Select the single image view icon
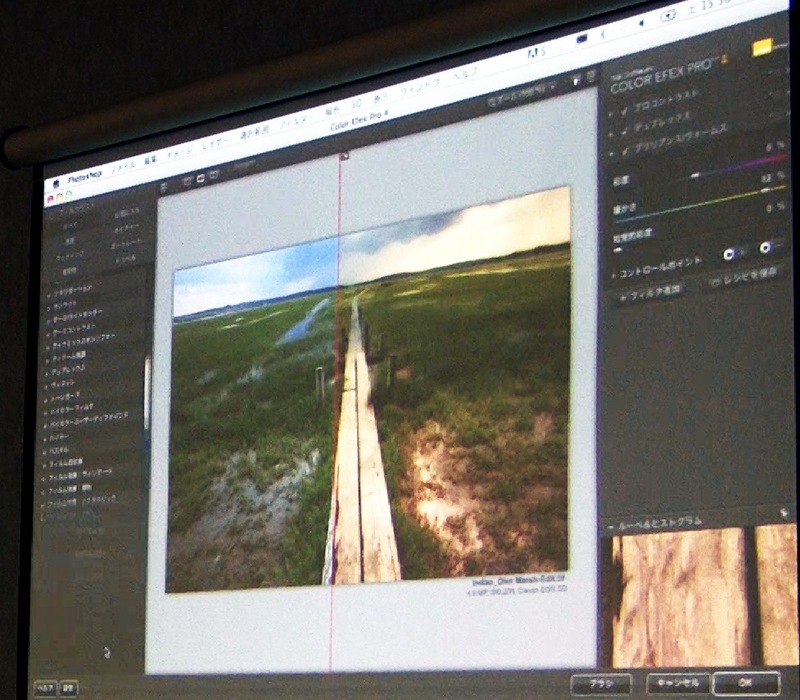The height and width of the screenshot is (700, 800). [x=187, y=181]
